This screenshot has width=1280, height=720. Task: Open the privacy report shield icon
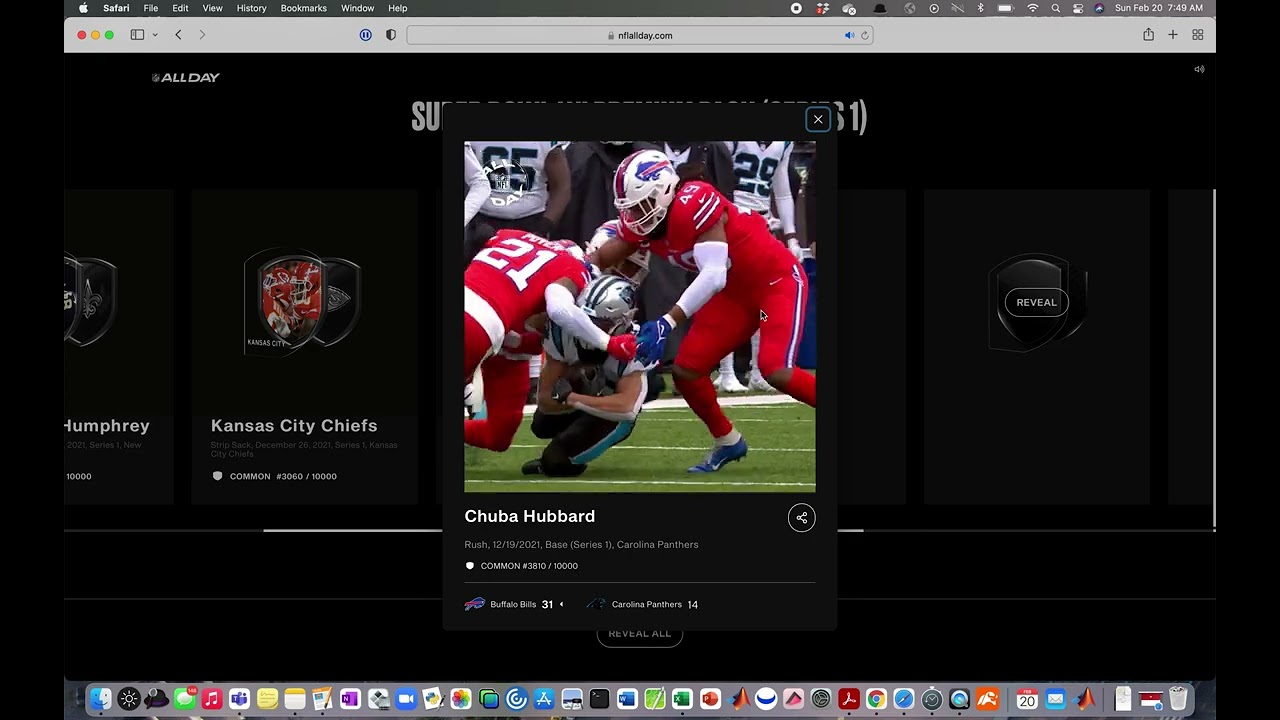coord(391,35)
